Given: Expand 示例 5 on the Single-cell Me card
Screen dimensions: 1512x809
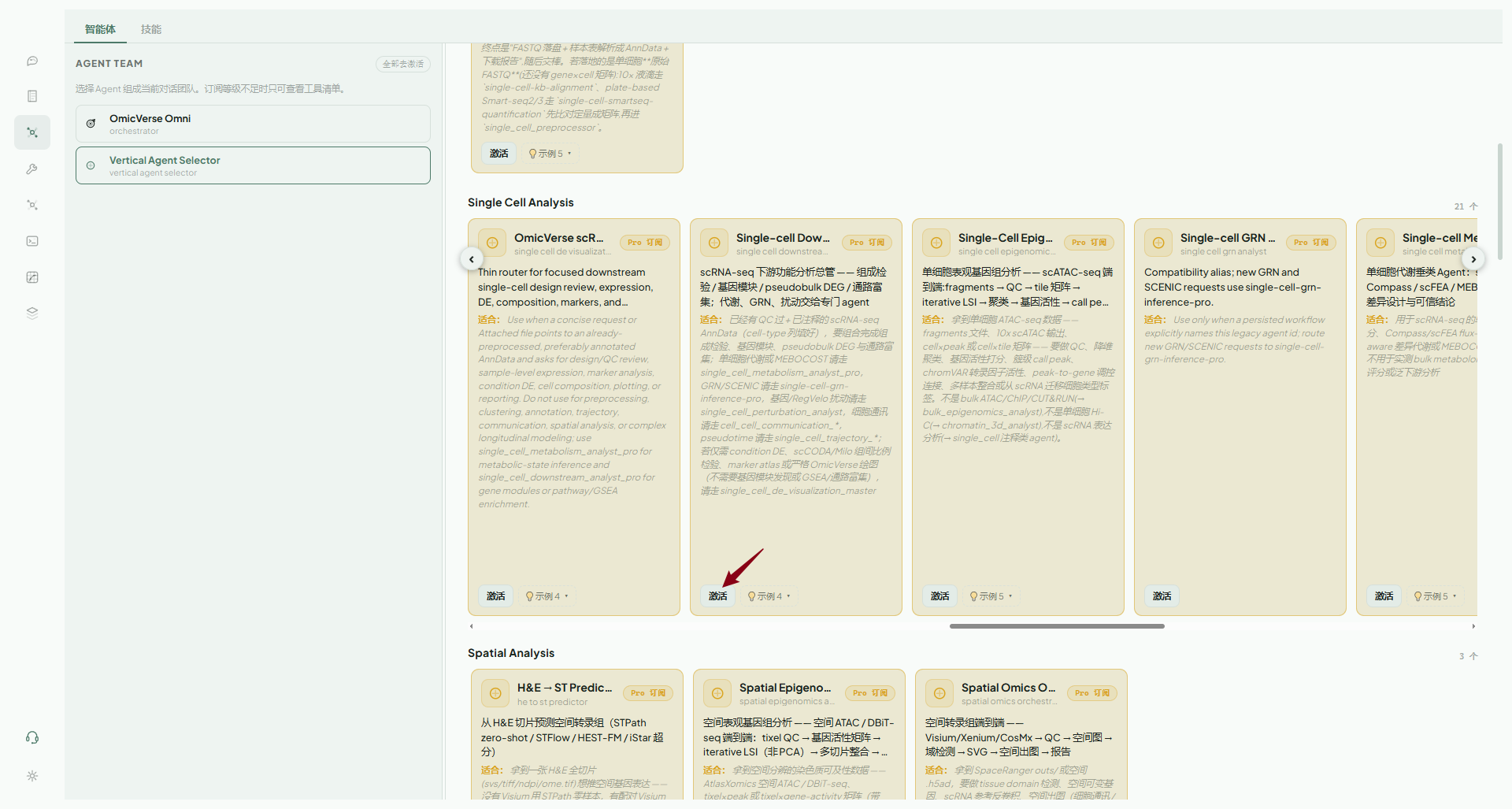Looking at the screenshot, I should pos(1435,596).
